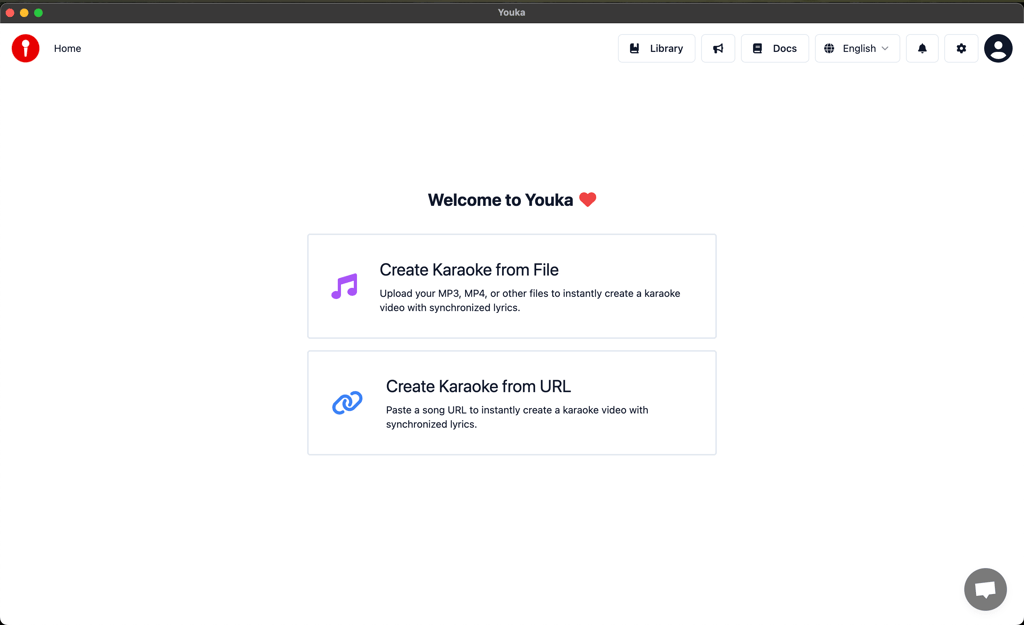Click the purple music note icon
This screenshot has height=625, width=1024.
pyautogui.click(x=344, y=286)
